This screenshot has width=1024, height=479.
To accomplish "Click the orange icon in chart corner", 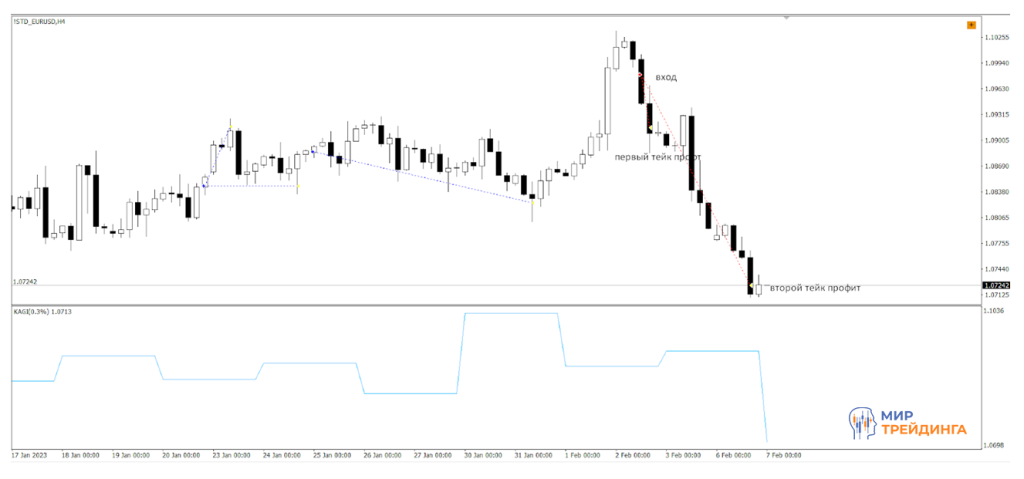I will [970, 25].
